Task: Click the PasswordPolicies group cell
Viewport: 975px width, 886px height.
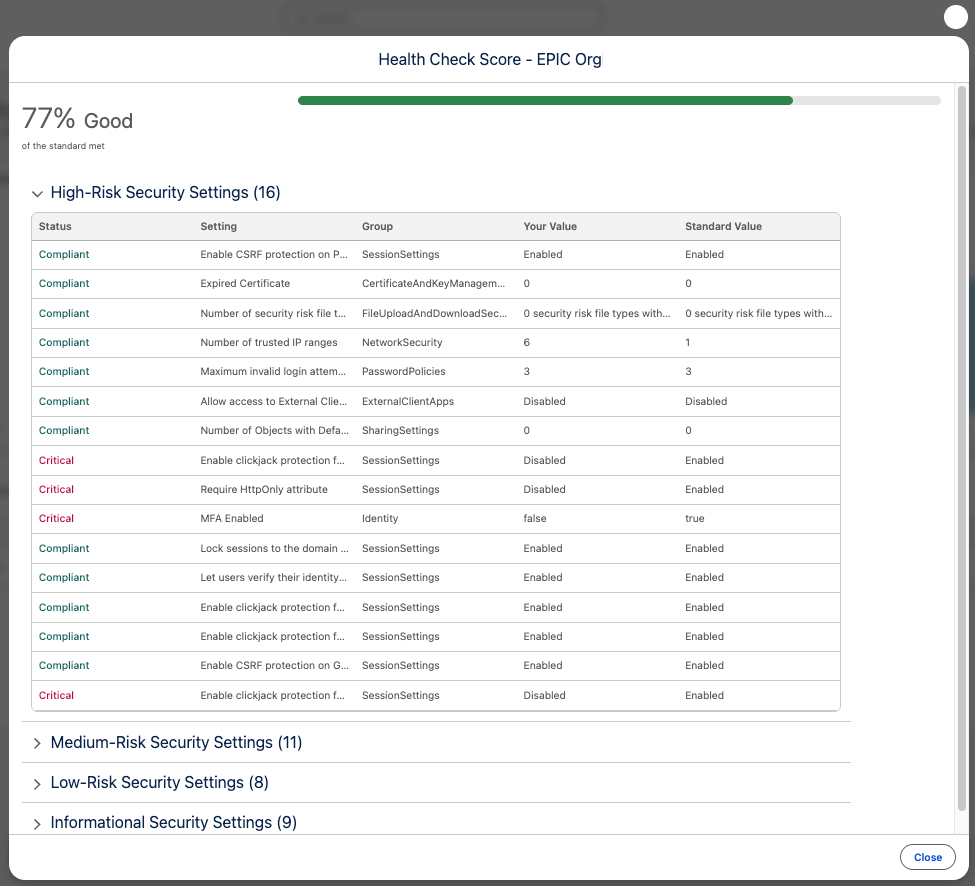Action: point(404,371)
